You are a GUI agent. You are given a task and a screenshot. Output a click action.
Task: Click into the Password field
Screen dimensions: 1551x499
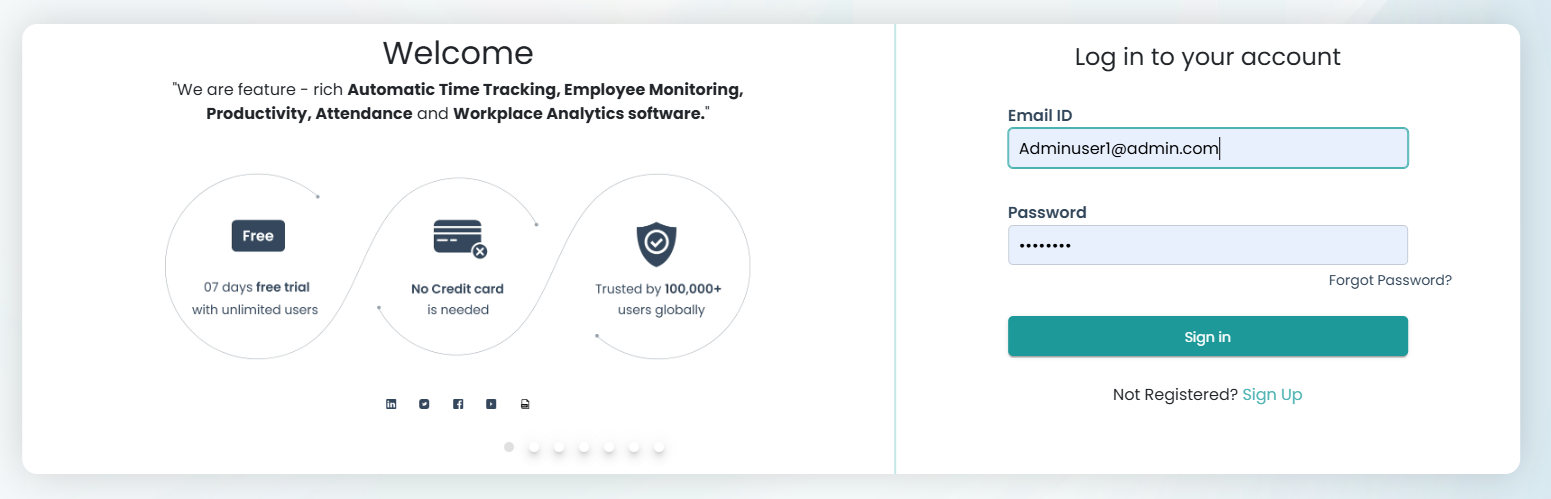pyautogui.click(x=1207, y=245)
